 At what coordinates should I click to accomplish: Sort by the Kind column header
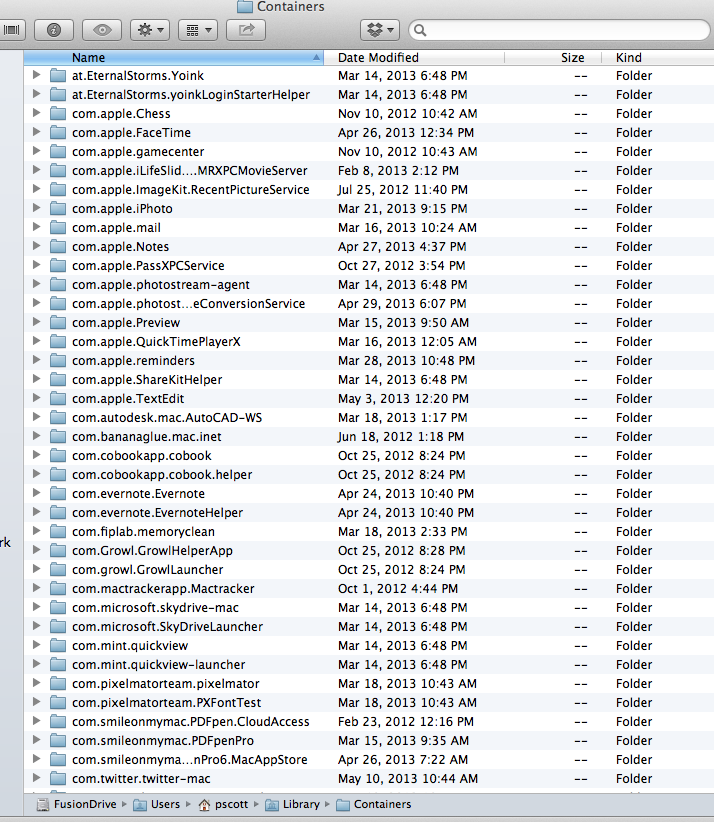[657, 58]
